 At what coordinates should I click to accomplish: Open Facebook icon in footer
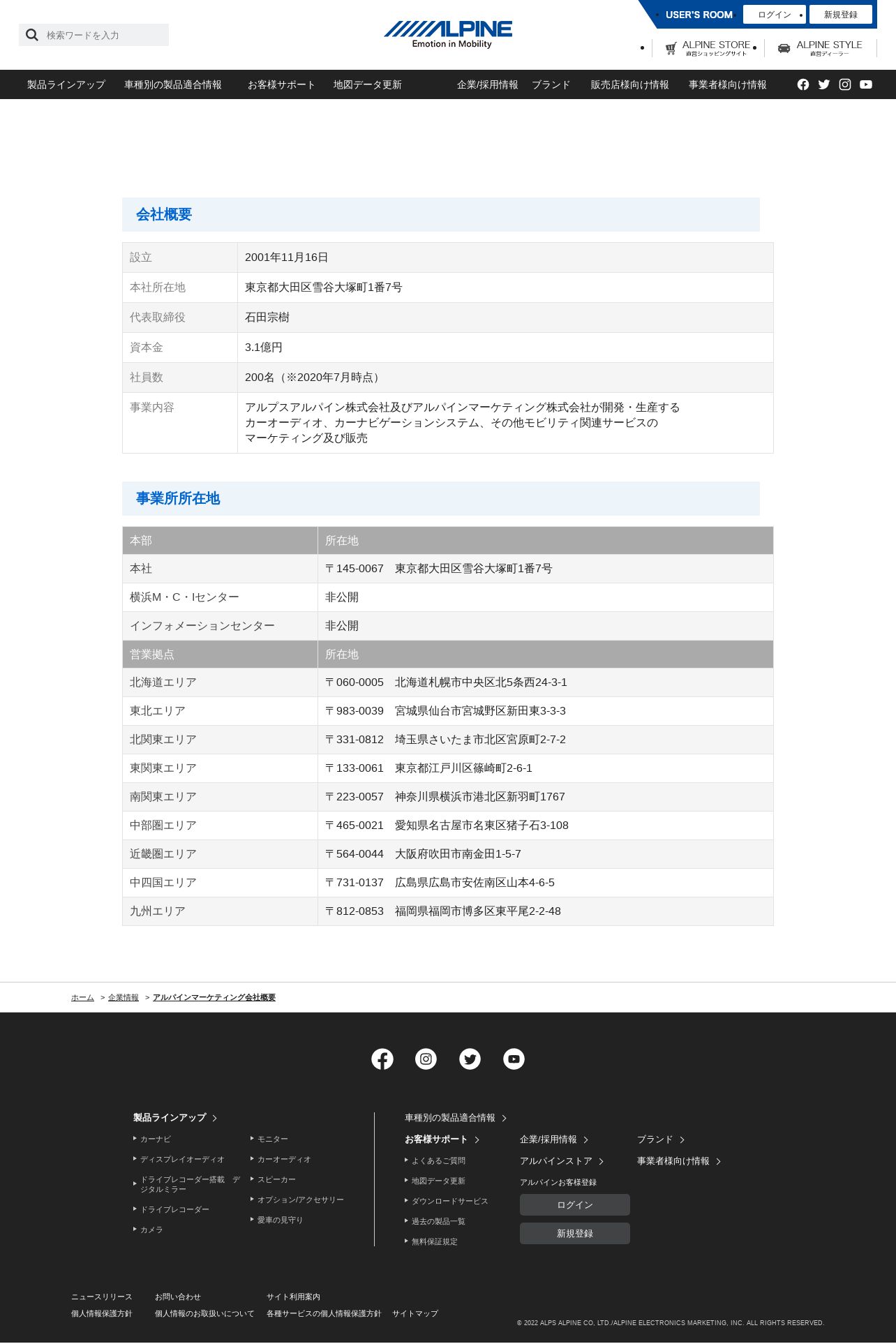382,1059
